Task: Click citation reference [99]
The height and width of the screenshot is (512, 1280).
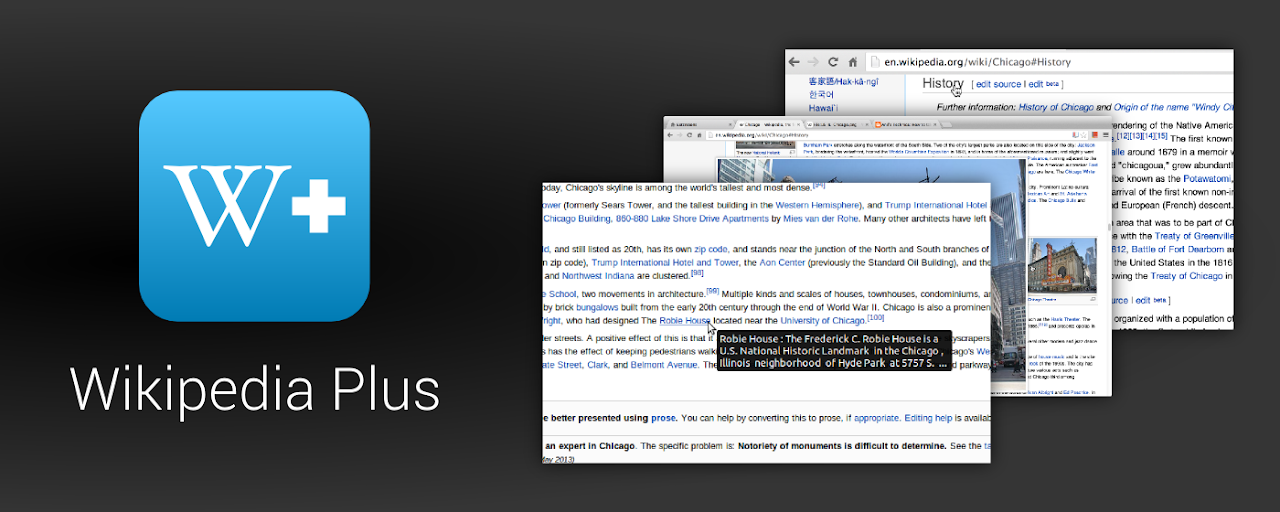Action: (x=713, y=291)
